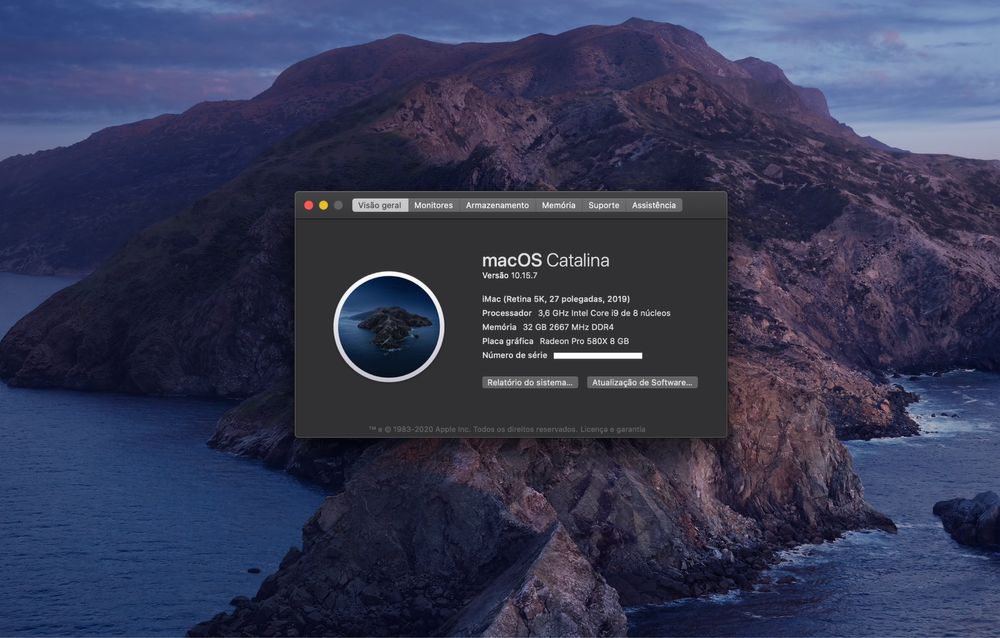1000x638 pixels.
Task: Open the Armazenamento tab
Action: pos(497,205)
